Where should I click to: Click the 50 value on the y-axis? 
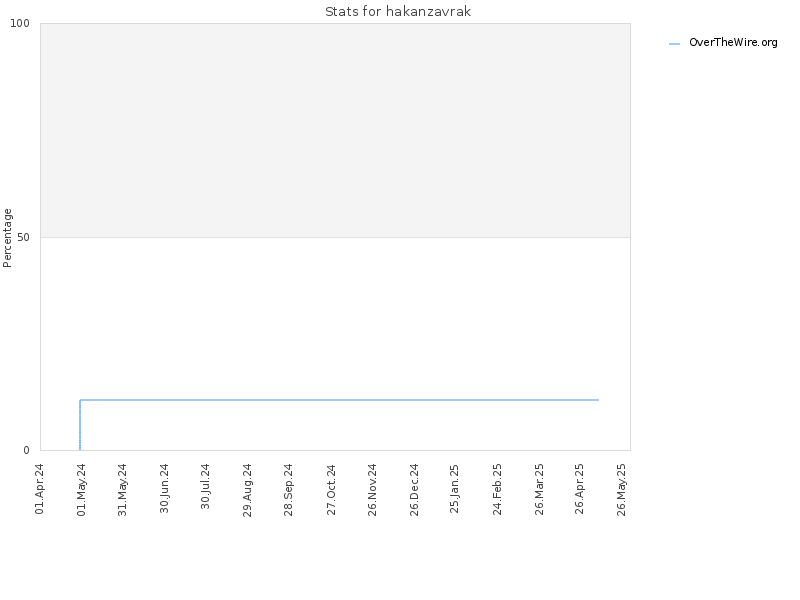pyautogui.click(x=23, y=237)
